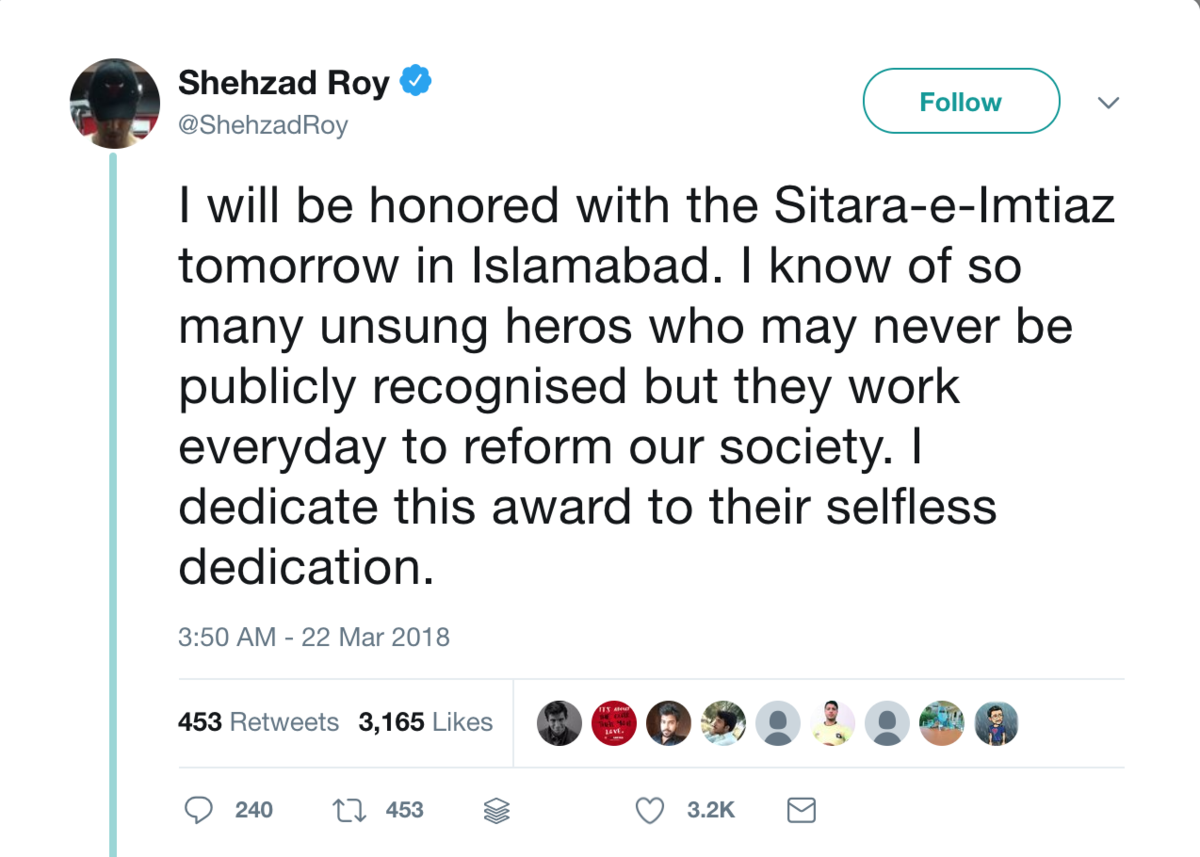
Task: Send tweet via envelope message icon
Action: [x=802, y=810]
